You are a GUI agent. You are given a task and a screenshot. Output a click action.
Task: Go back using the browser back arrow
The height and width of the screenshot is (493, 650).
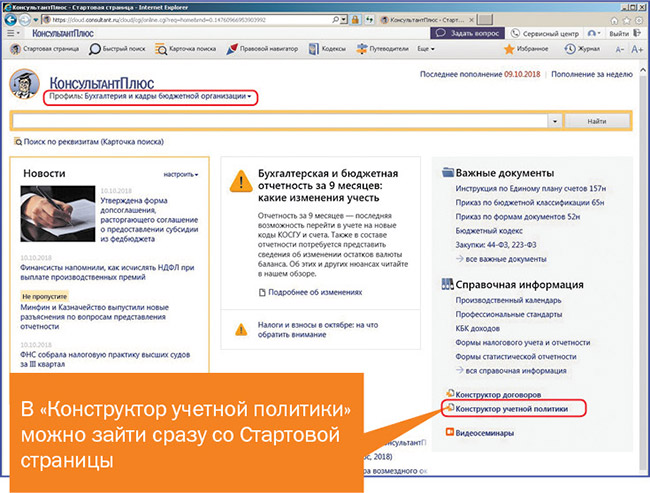click(x=11, y=19)
